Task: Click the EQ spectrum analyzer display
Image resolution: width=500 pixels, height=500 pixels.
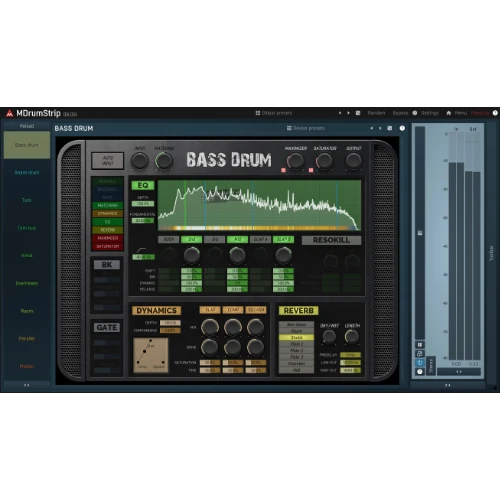Action: [x=259, y=205]
